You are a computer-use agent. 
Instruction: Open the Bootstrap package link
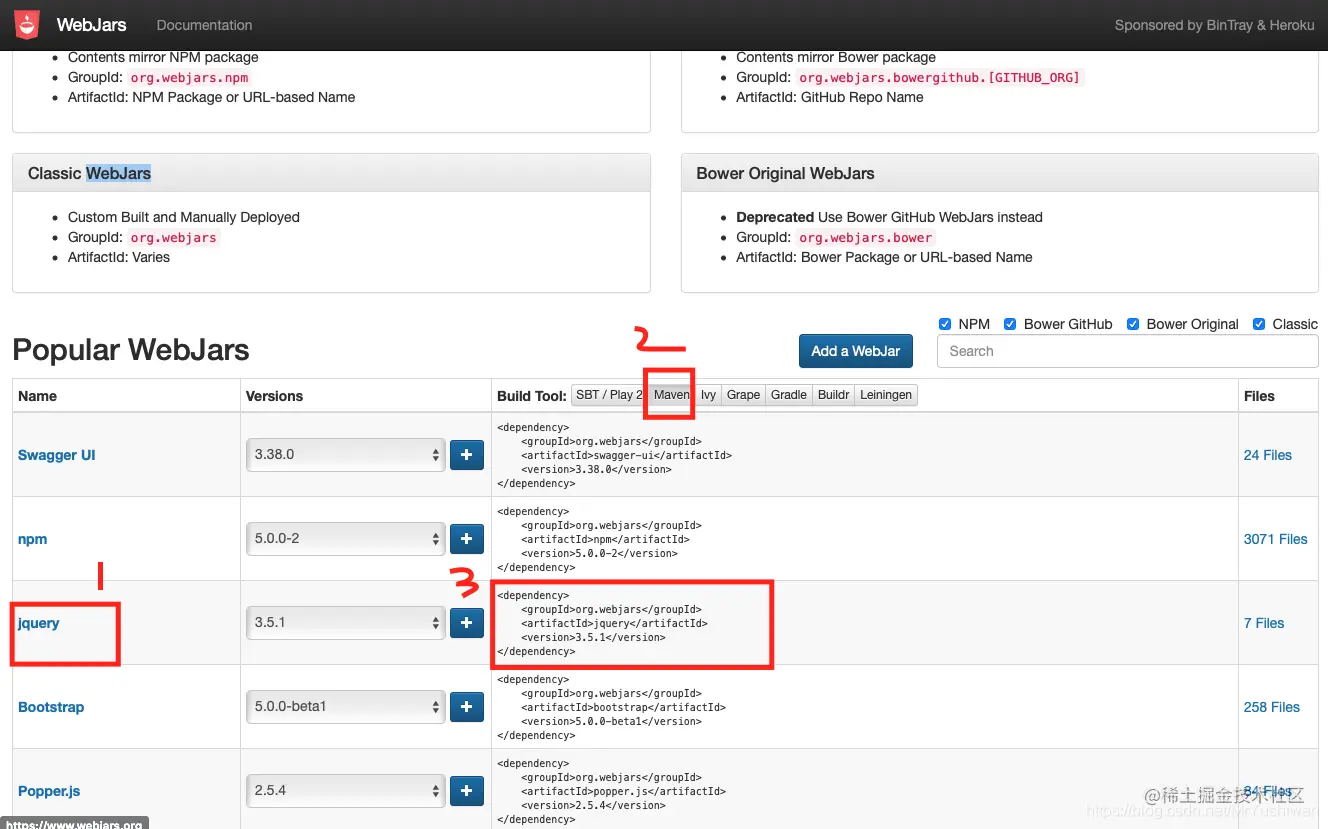coord(51,707)
